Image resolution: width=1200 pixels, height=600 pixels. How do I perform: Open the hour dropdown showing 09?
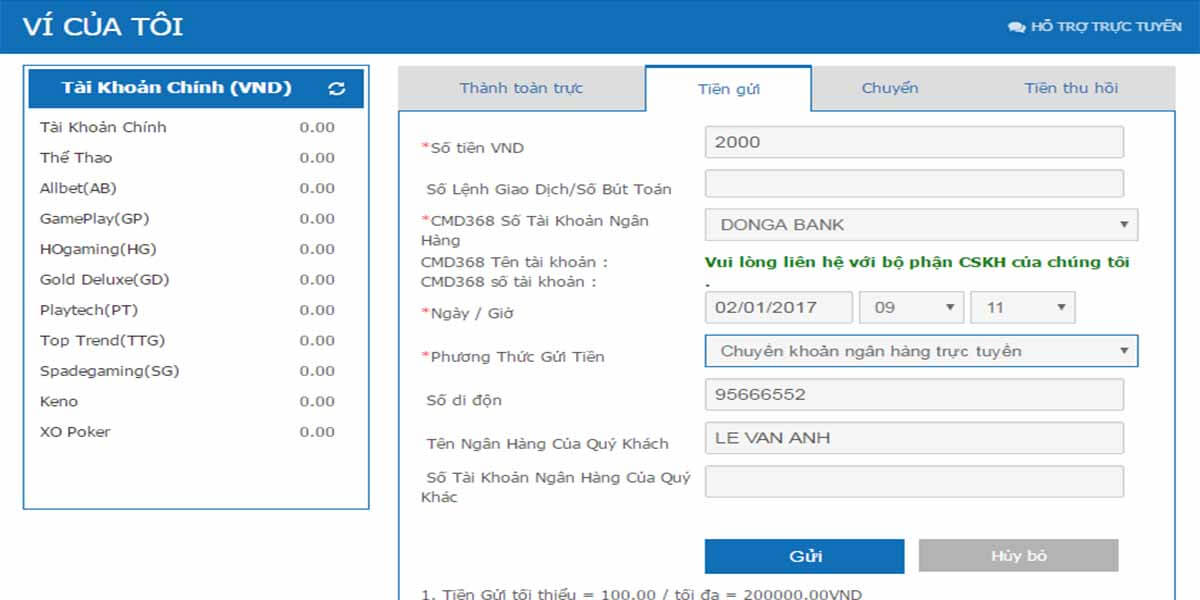(x=911, y=307)
